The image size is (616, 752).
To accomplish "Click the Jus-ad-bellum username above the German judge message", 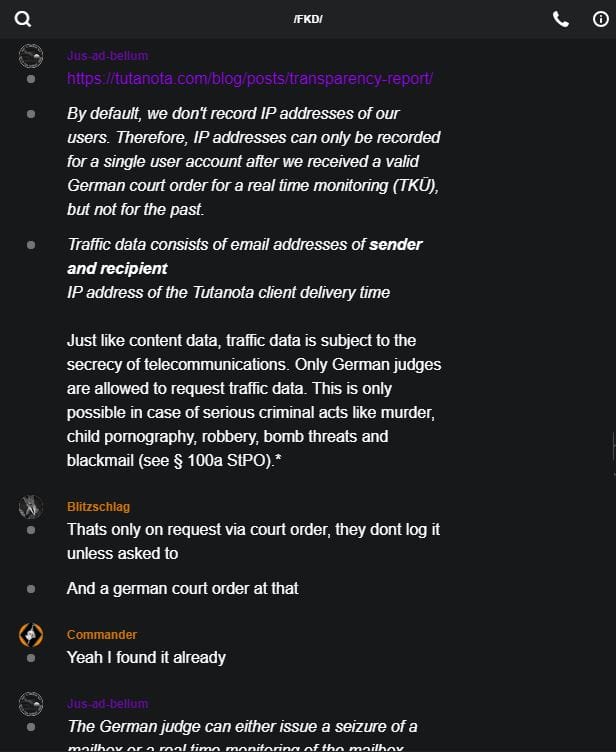I will coord(107,704).
